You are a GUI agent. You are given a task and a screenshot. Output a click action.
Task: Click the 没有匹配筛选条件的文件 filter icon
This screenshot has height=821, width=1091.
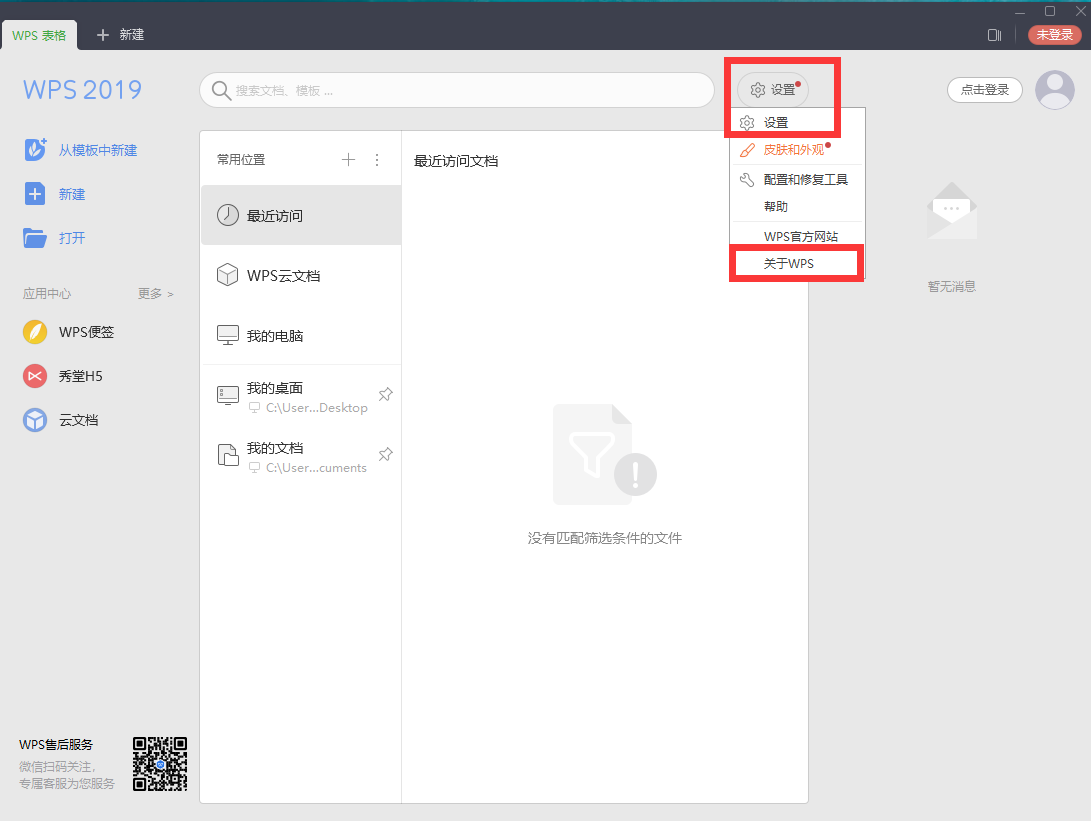tap(605, 454)
